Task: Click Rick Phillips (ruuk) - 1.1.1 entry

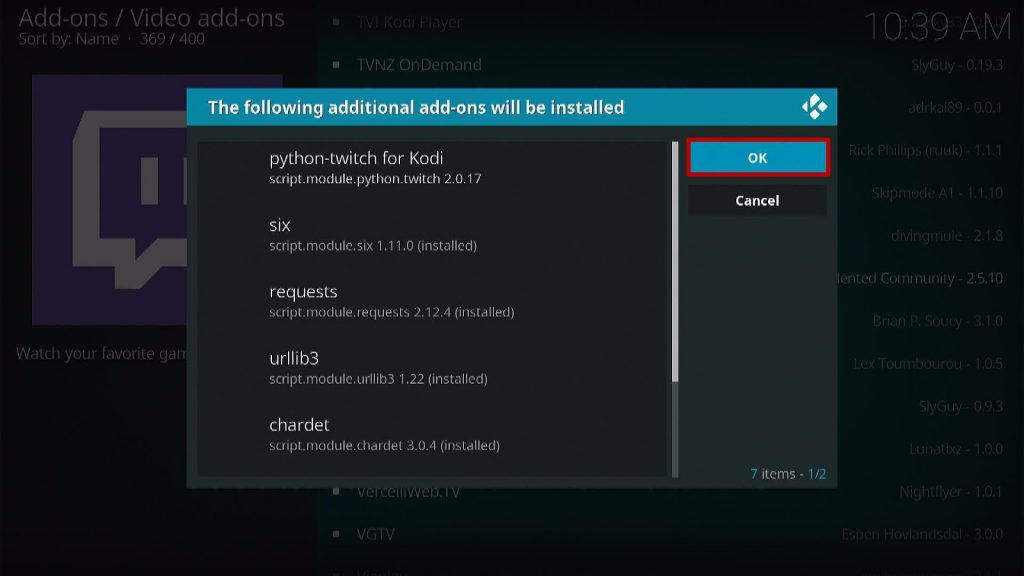Action: [926, 150]
